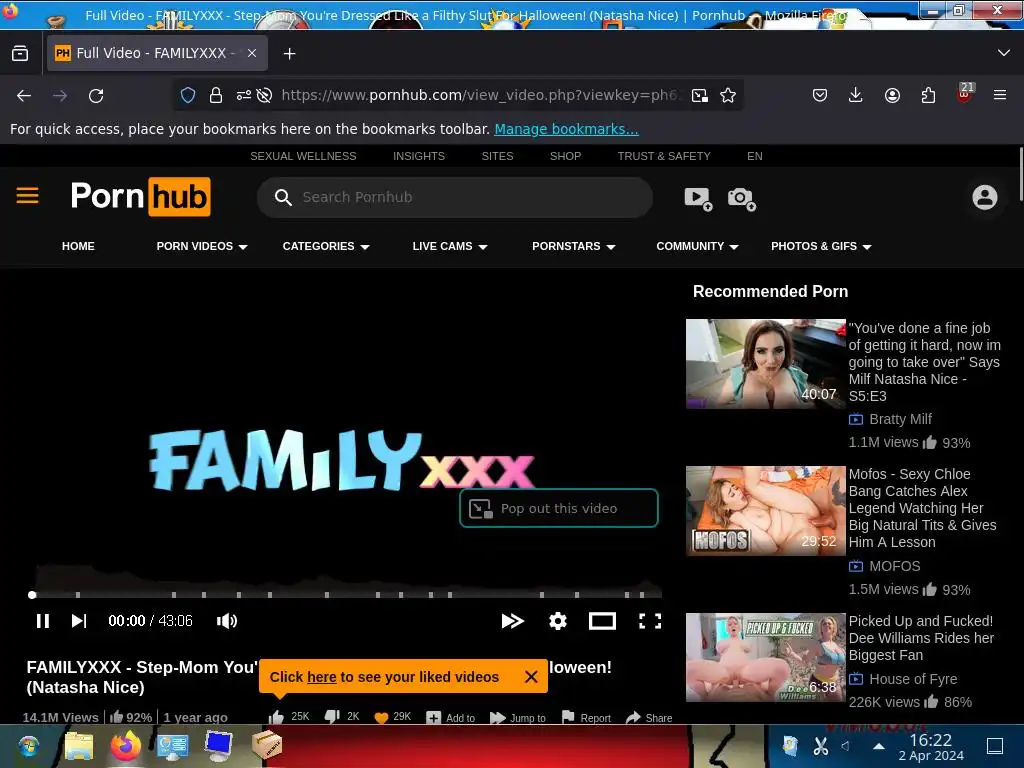Open SITES in the top bar
Image resolution: width=1024 pixels, height=768 pixels.
coord(498,156)
